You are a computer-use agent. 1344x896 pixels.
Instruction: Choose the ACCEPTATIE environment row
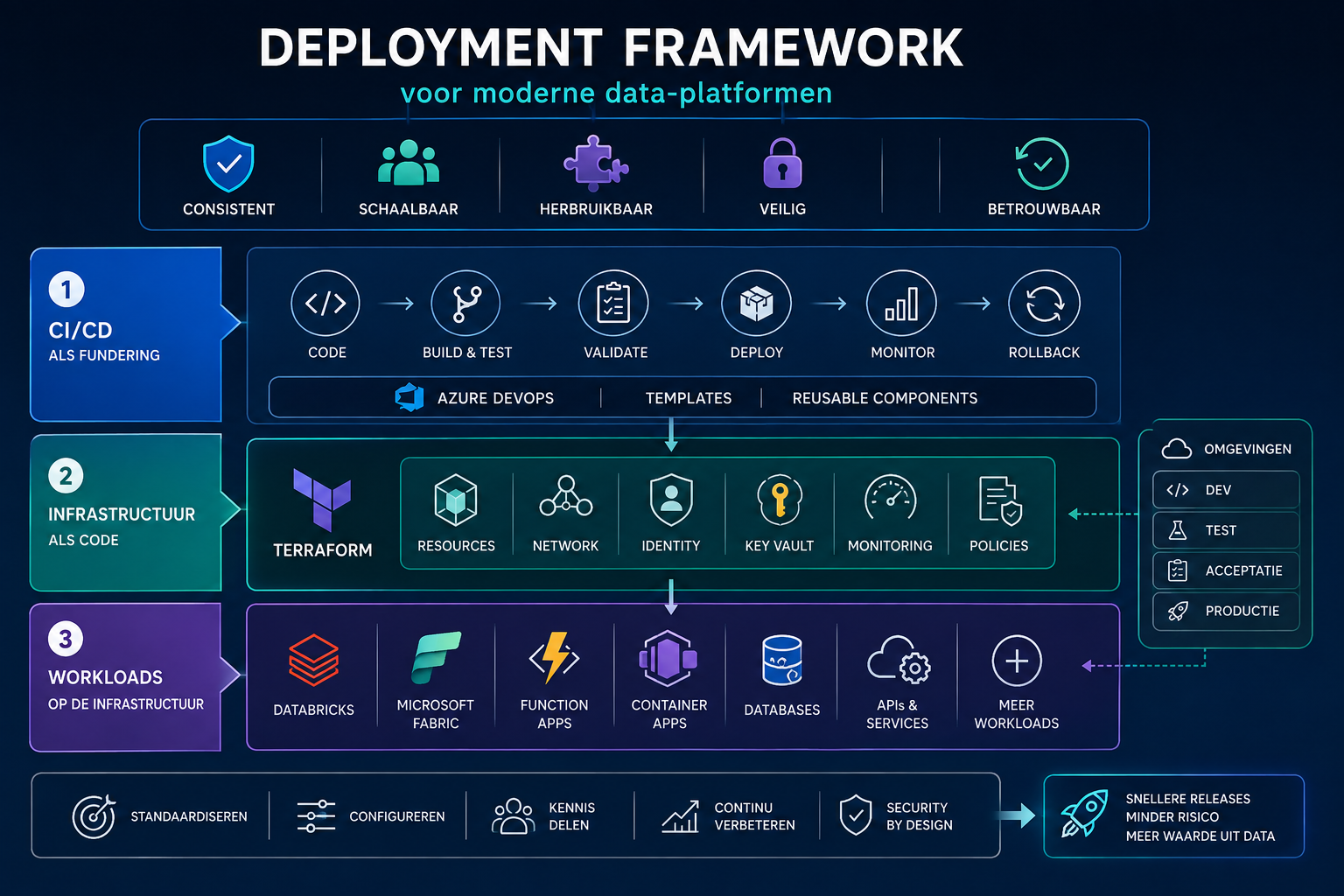tap(1226, 570)
